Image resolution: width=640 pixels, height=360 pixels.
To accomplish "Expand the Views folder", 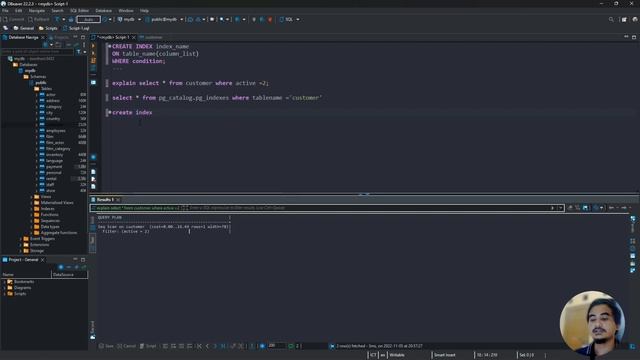I will (31, 197).
